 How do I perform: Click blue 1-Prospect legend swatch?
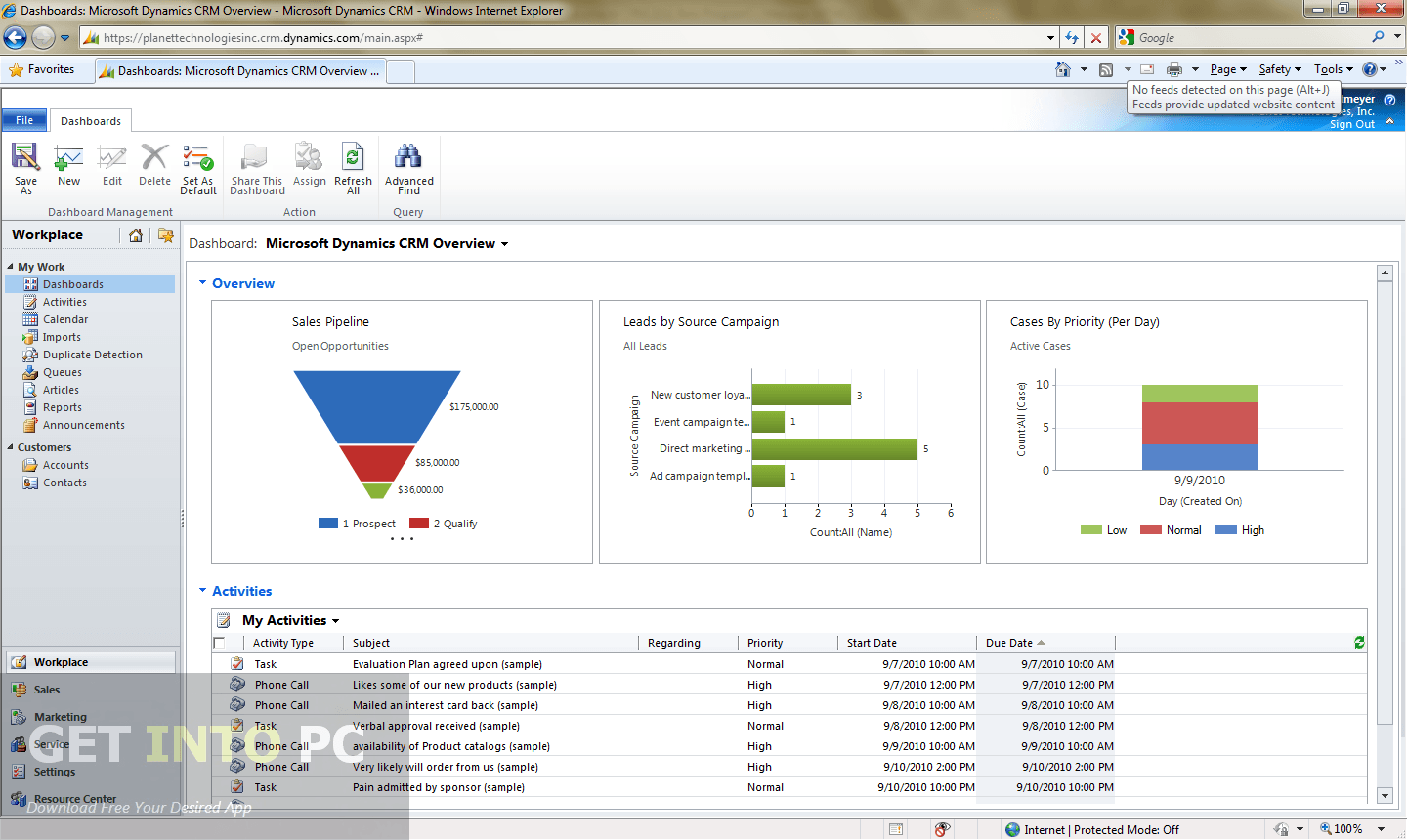point(328,524)
